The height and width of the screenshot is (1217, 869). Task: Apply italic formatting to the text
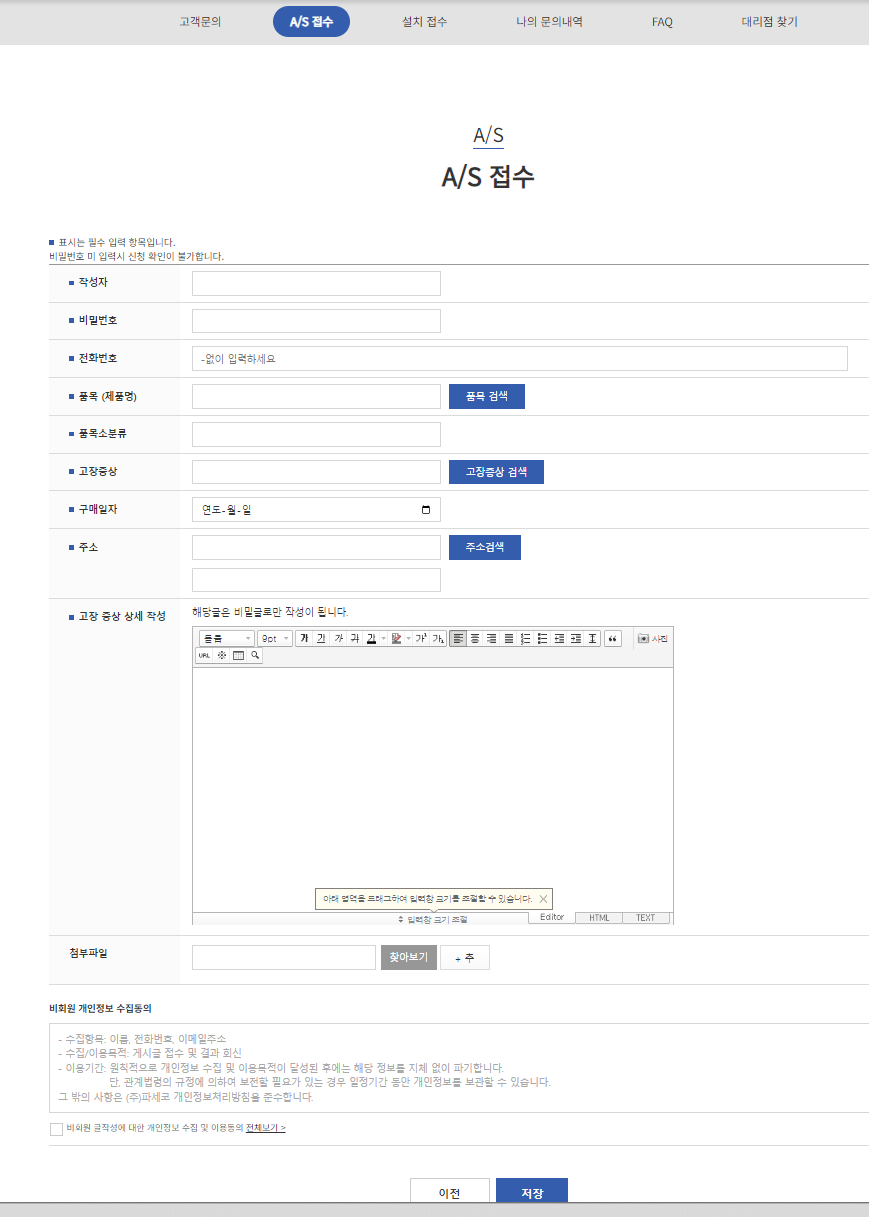click(x=336, y=637)
